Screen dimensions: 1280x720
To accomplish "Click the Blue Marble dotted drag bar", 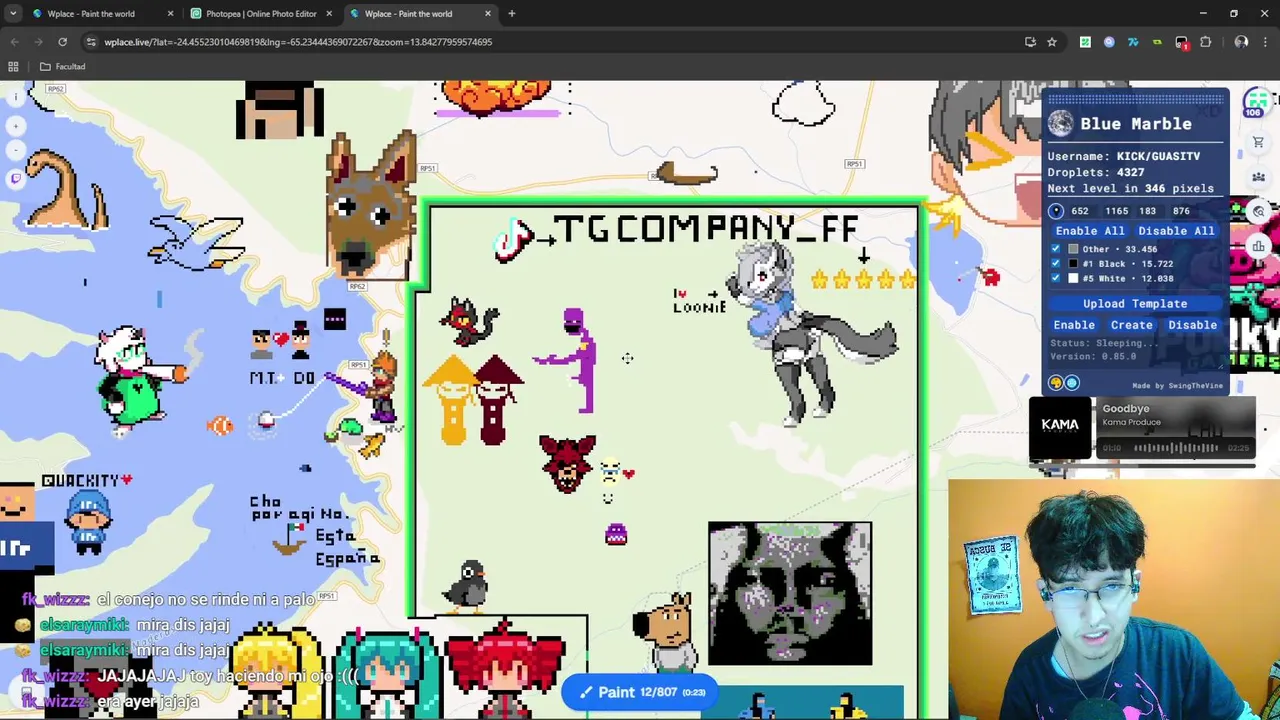I will [1135, 98].
